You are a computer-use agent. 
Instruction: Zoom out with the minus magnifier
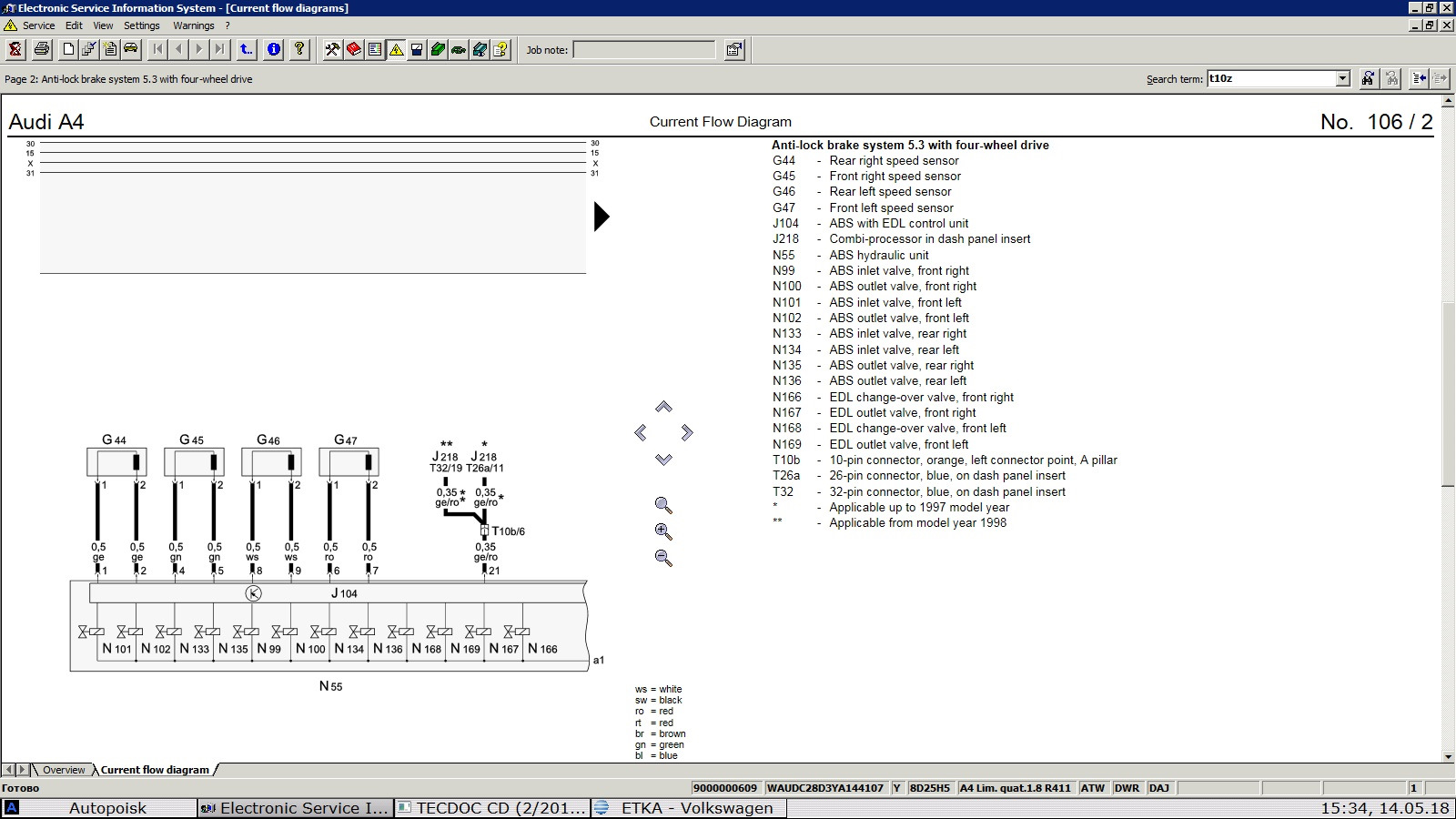tap(663, 558)
